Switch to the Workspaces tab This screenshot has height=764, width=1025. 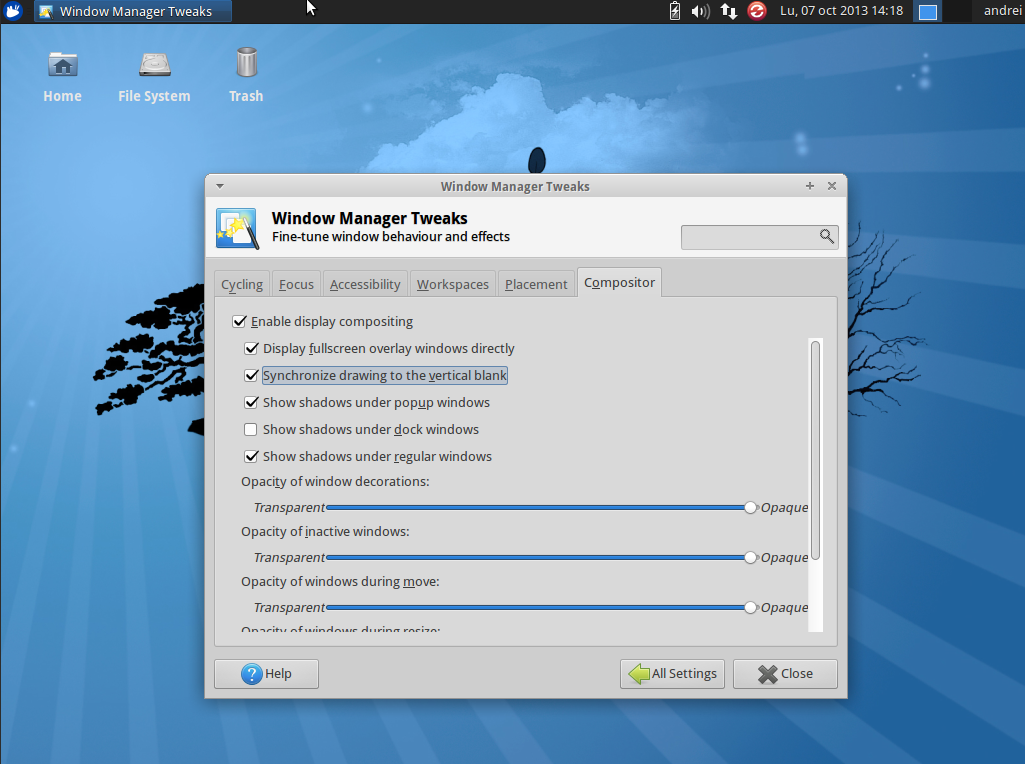(452, 283)
